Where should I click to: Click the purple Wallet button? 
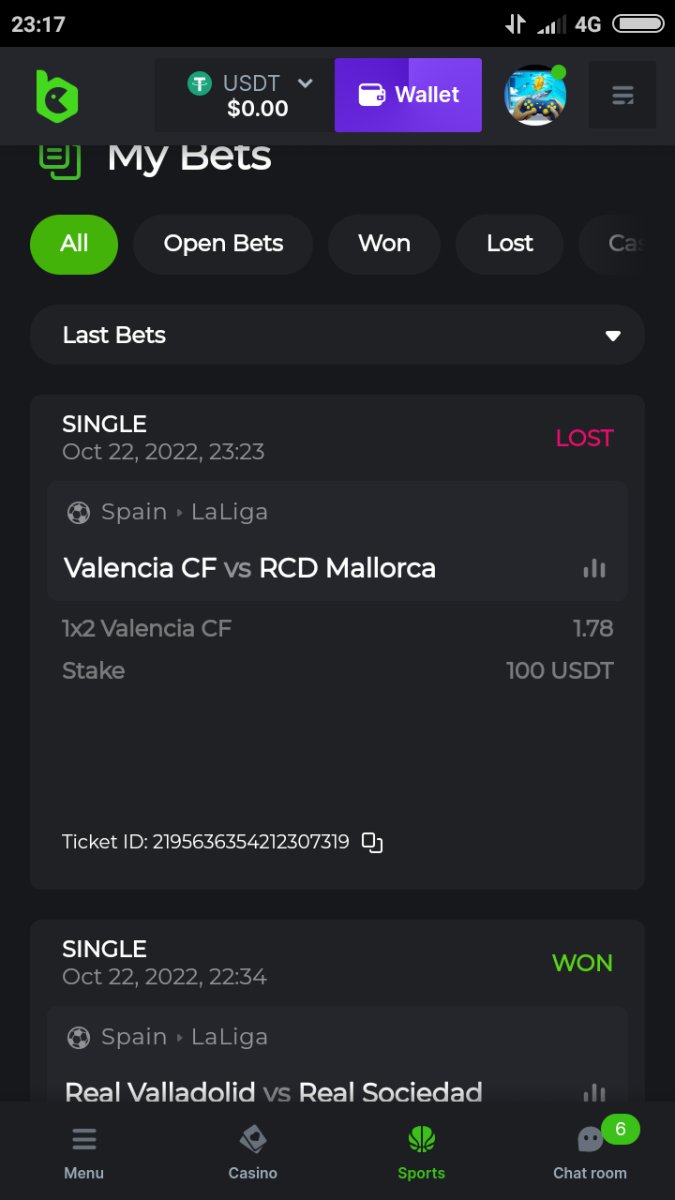coord(408,96)
